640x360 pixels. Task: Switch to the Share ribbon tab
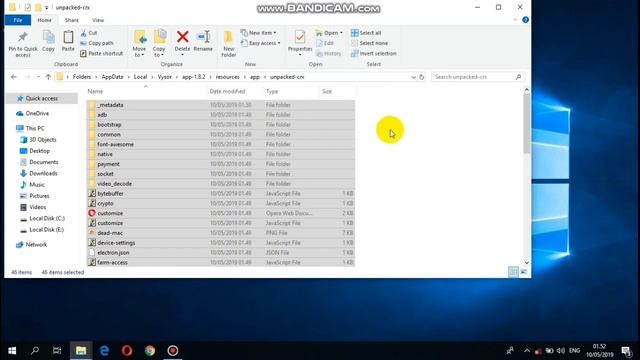click(72, 20)
